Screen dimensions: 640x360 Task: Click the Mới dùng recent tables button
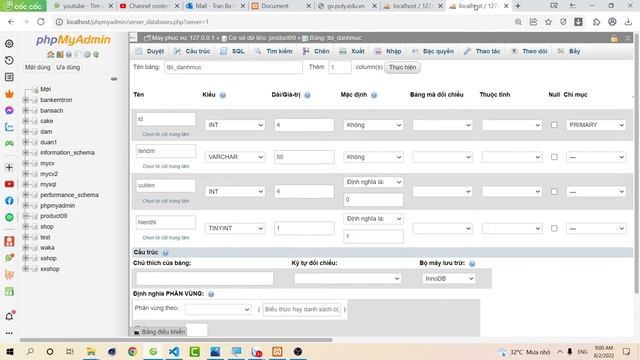(38, 67)
